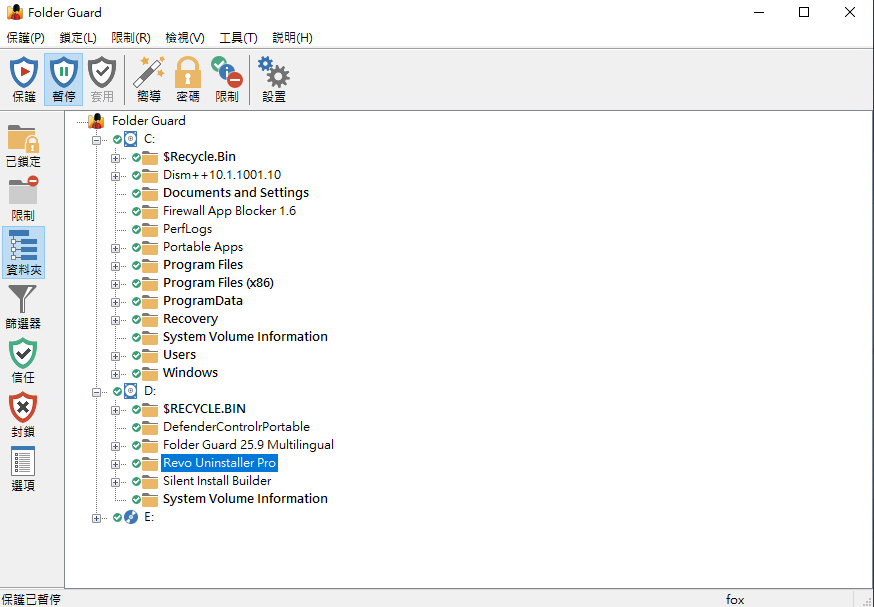Open the 工具(T) menu
This screenshot has height=607, width=874.
(x=239, y=38)
